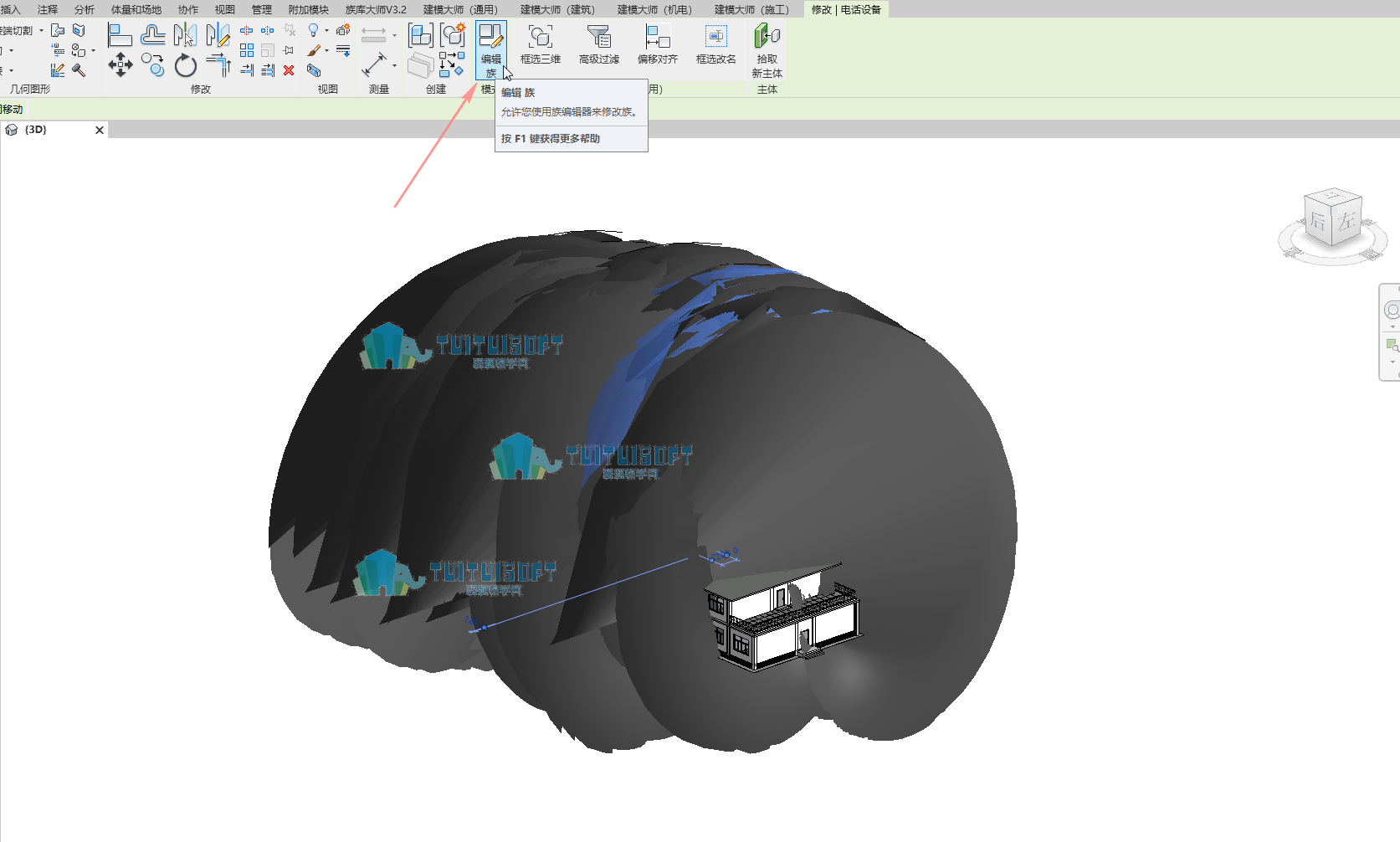Screen dimensions: 1400x842
Task: Click the 框选改名 box-select rename tool
Action: [x=716, y=45]
